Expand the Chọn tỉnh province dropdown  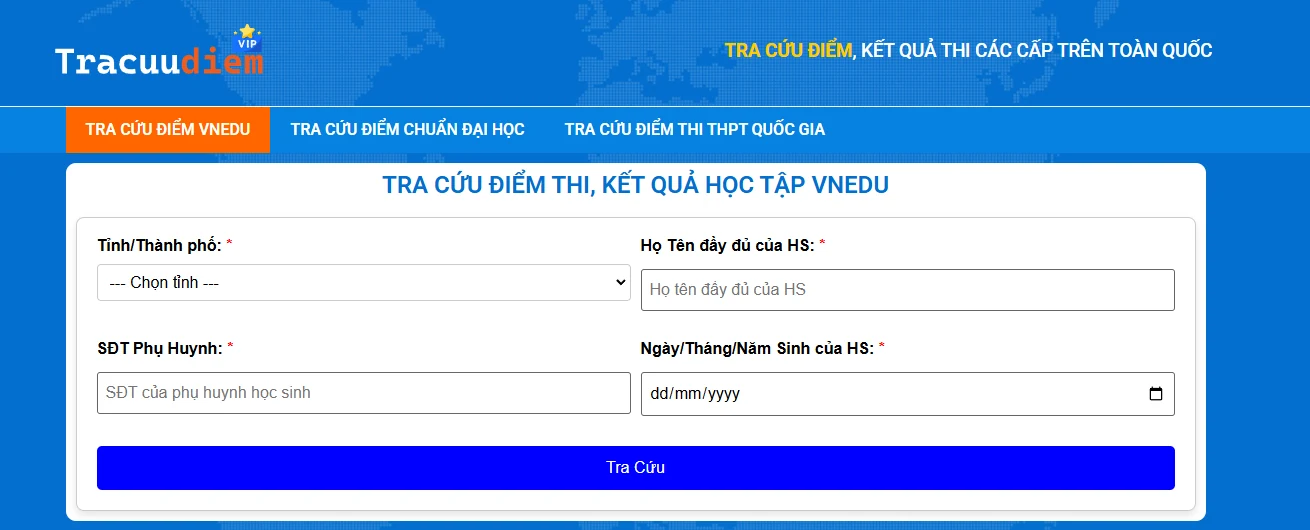coord(364,283)
